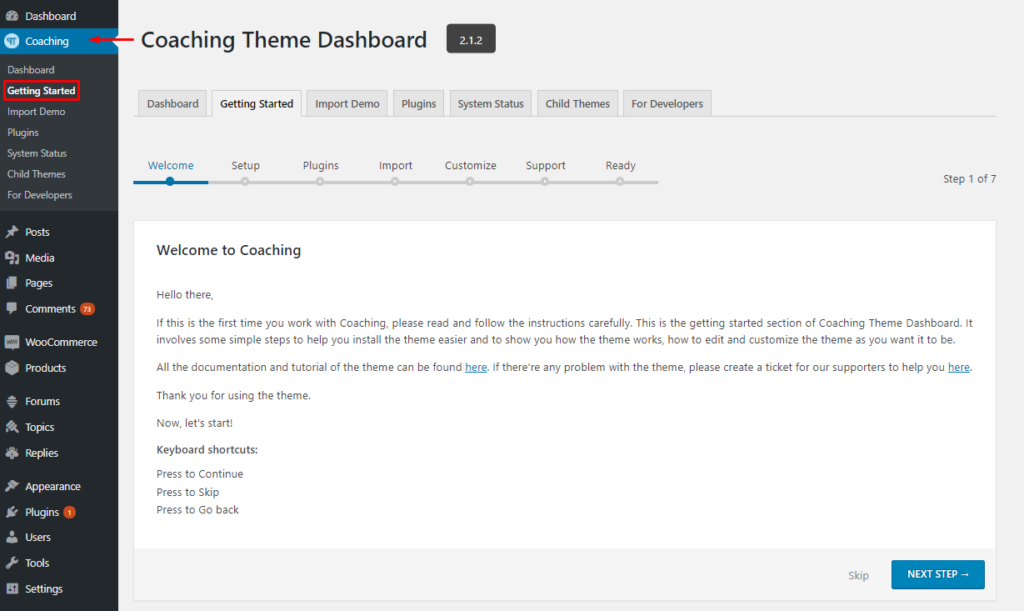
Task: Click the Child Themes tab
Action: coord(577,103)
